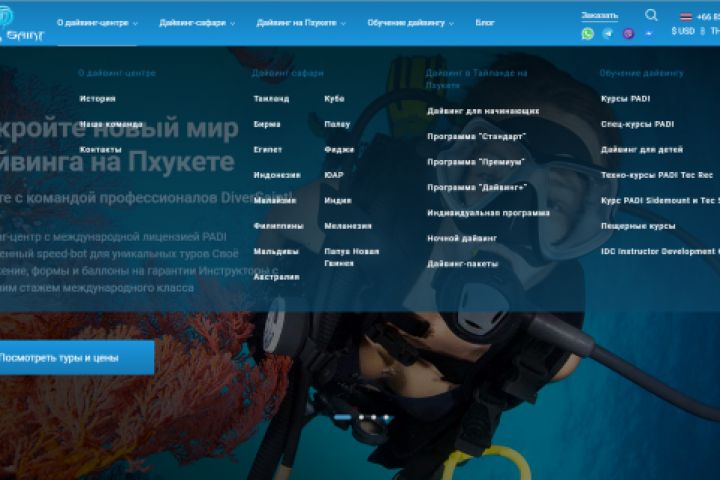This screenshot has height=480, width=720.
Task: Choose 'ЮАР' safari destination
Action: [334, 175]
